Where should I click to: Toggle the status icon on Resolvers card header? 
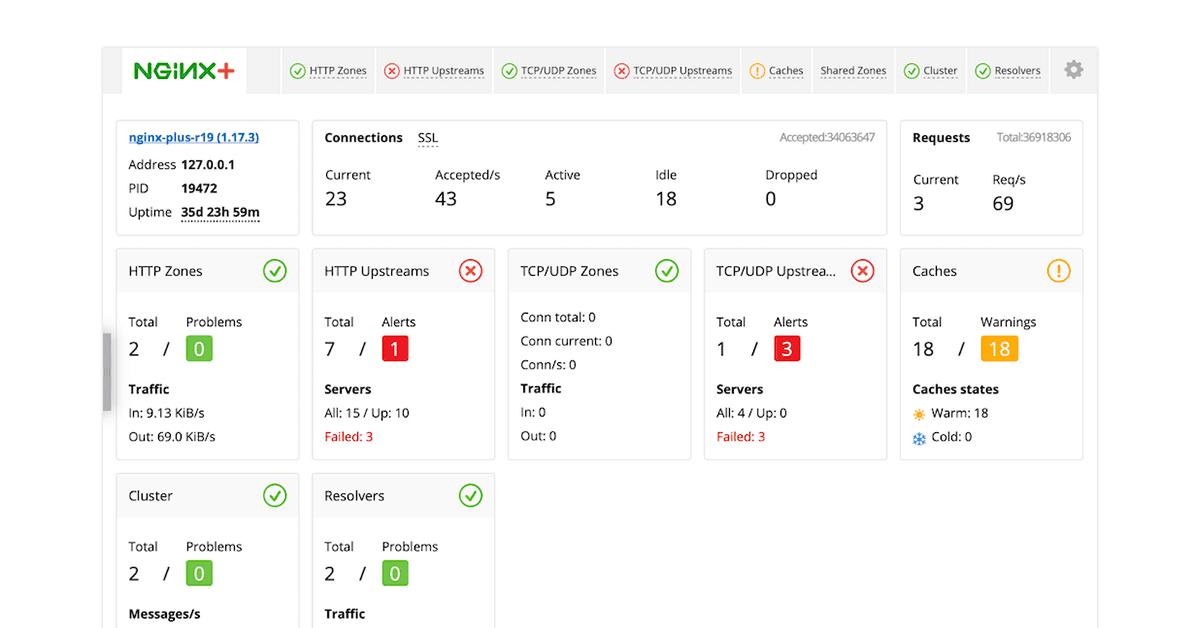[x=470, y=495]
